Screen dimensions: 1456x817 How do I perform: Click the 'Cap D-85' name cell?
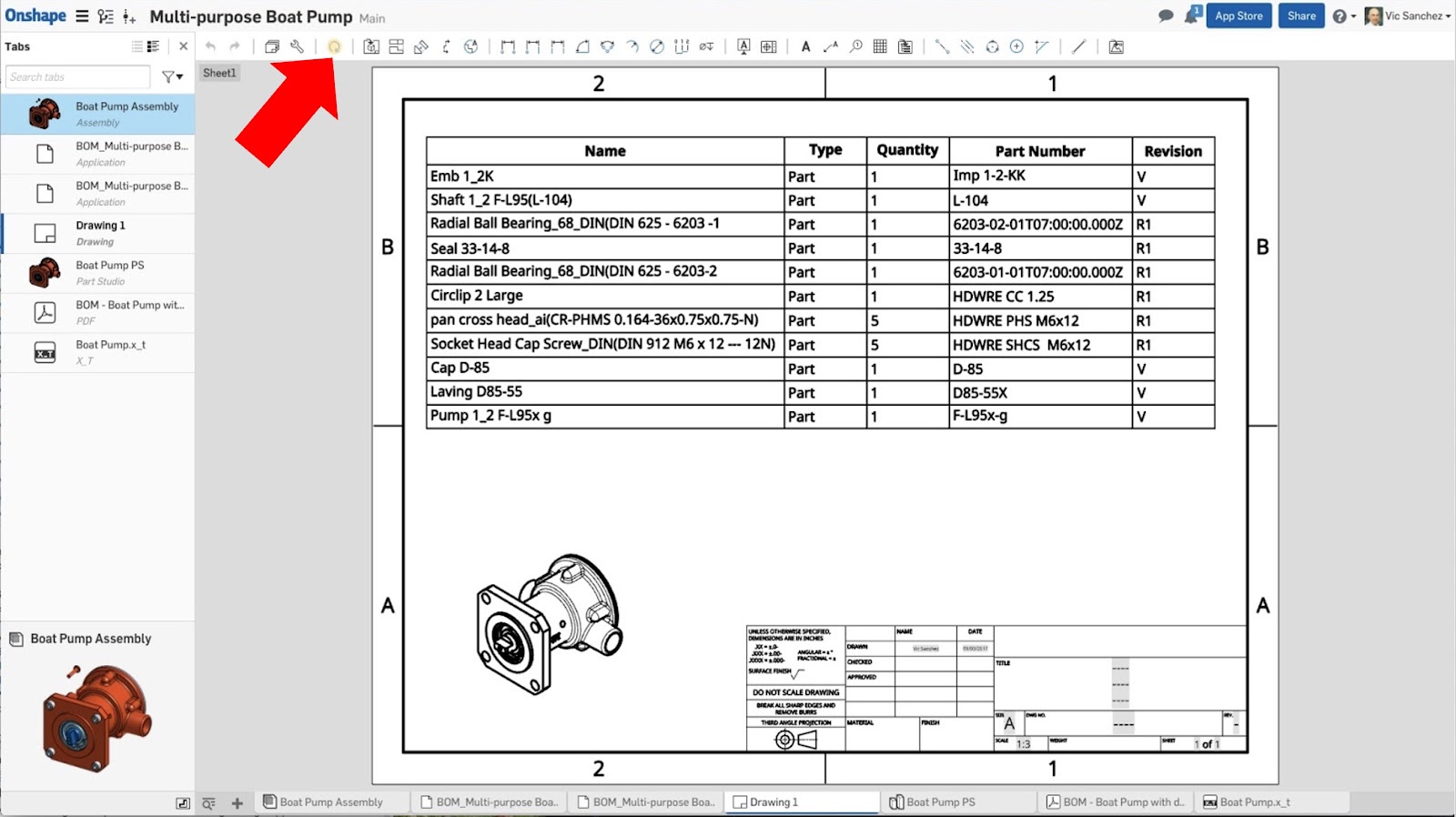(x=605, y=368)
